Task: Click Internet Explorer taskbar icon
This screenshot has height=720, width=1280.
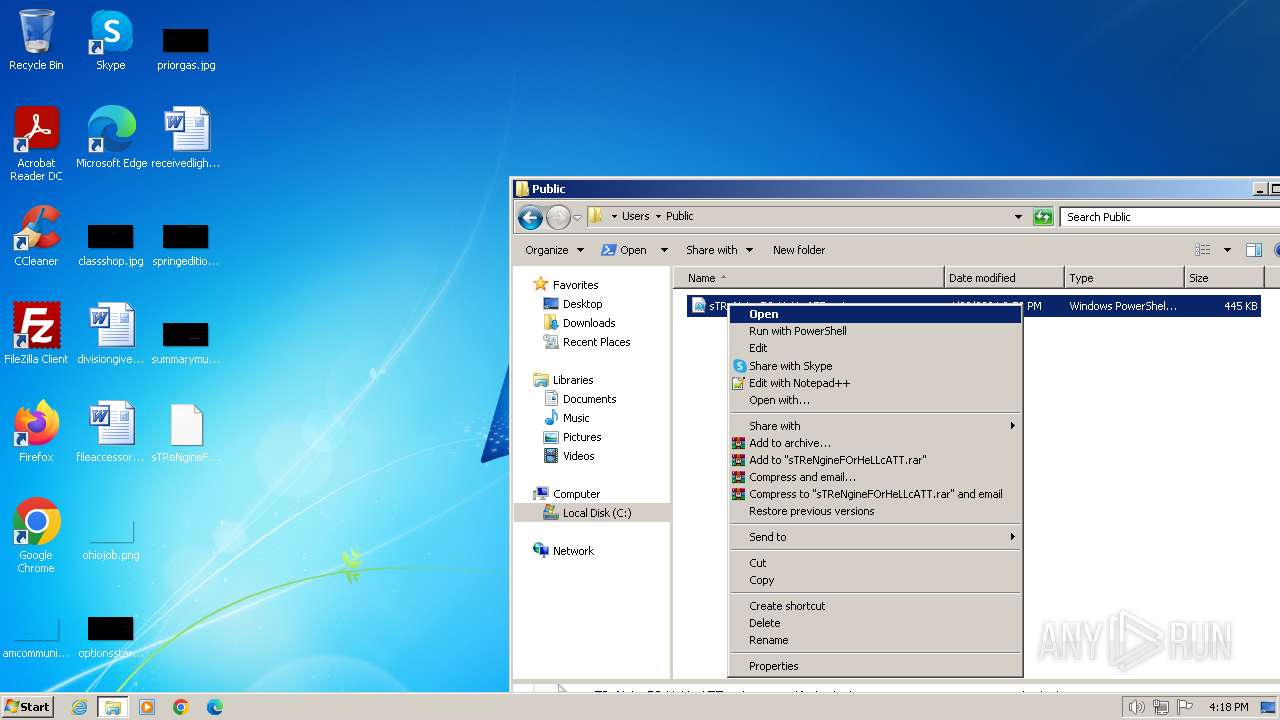Action: (x=79, y=707)
